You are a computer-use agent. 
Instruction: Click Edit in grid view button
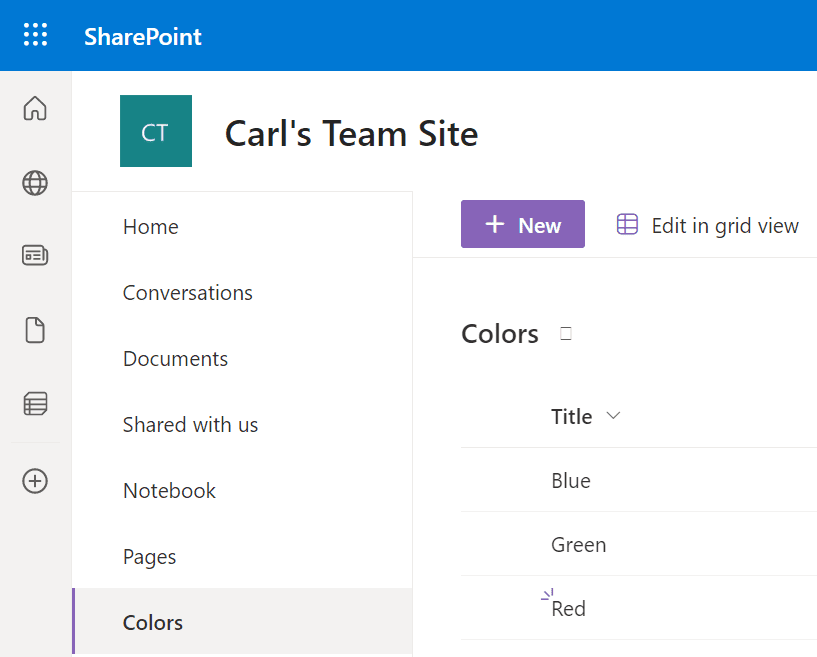[707, 226]
